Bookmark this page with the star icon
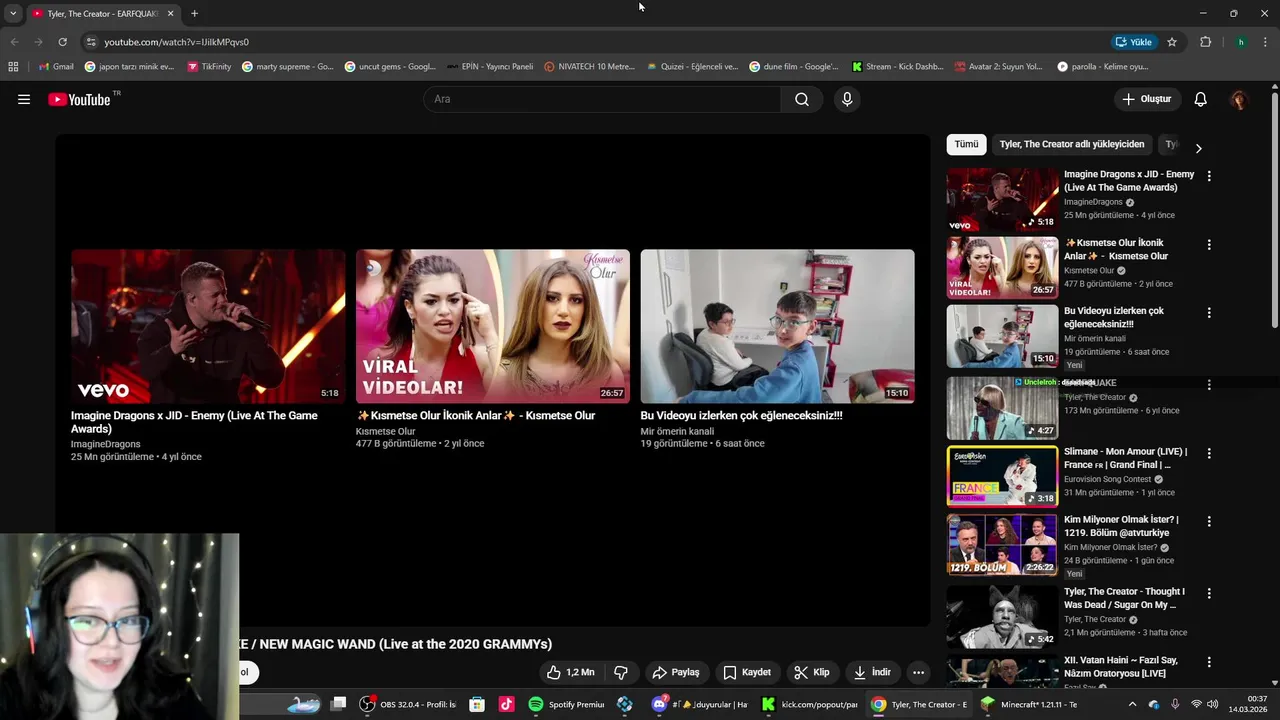 (1172, 42)
